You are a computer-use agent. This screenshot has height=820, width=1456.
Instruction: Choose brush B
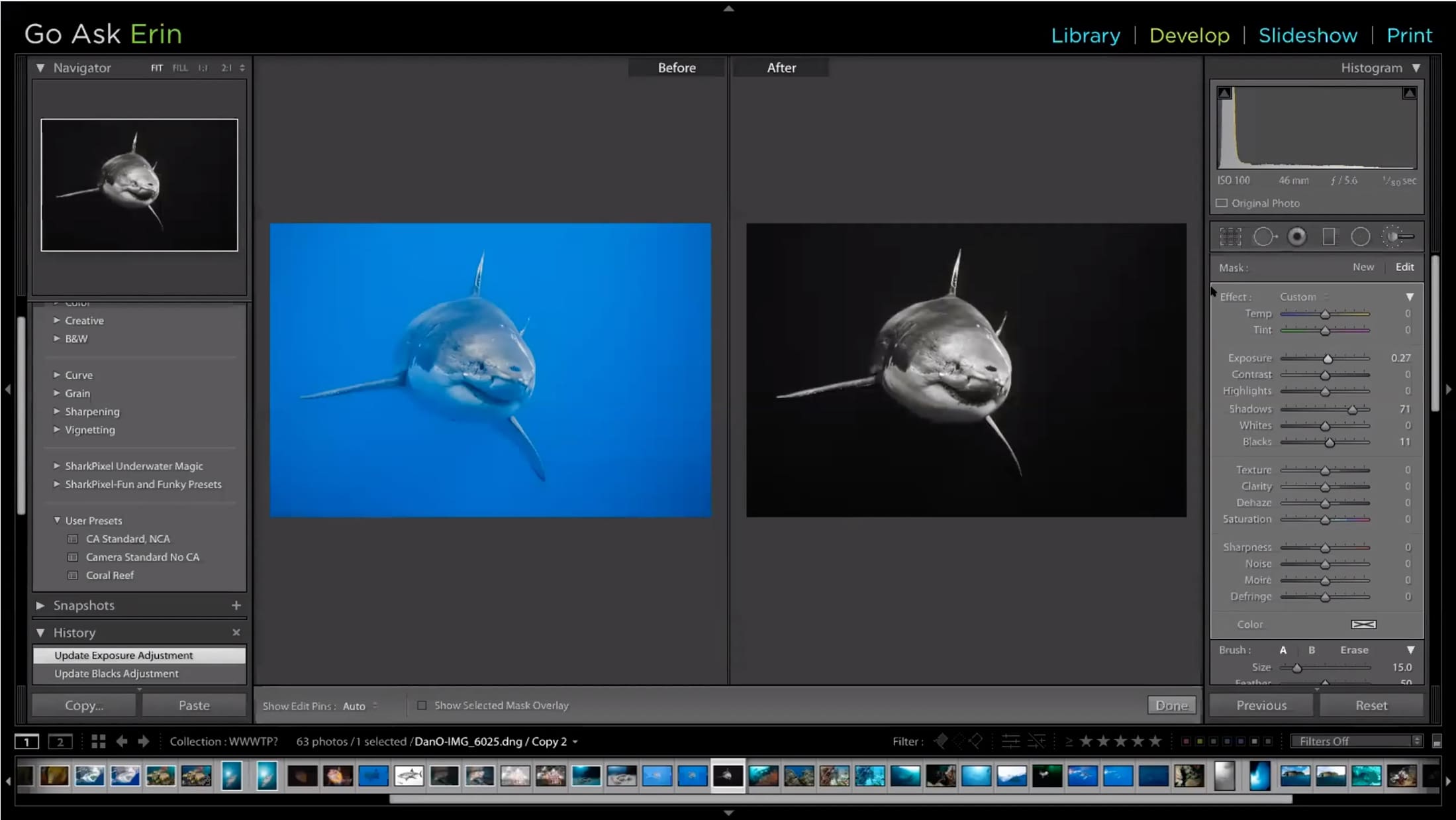click(1312, 650)
